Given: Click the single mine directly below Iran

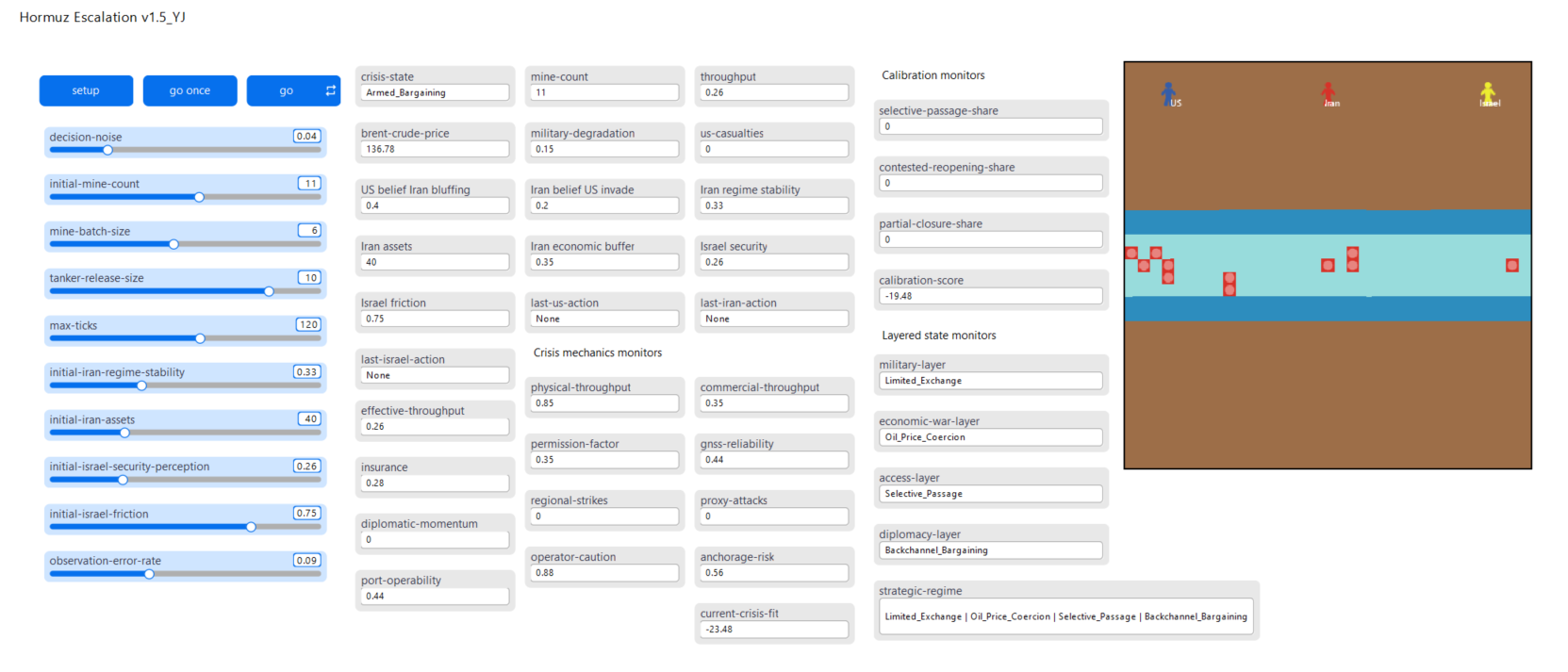Looking at the screenshot, I should click(x=1328, y=265).
